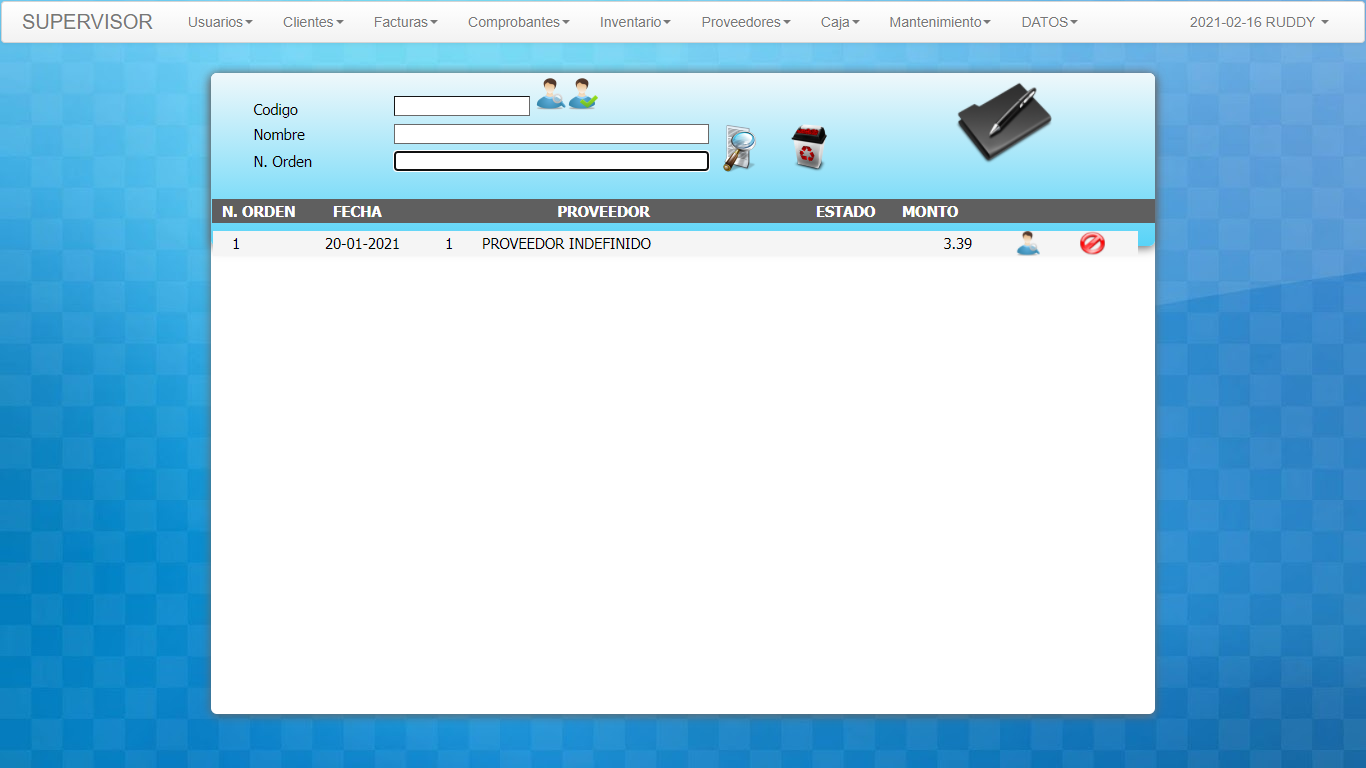Expand the Clientes menu
This screenshot has height=768, width=1366.
313,22
